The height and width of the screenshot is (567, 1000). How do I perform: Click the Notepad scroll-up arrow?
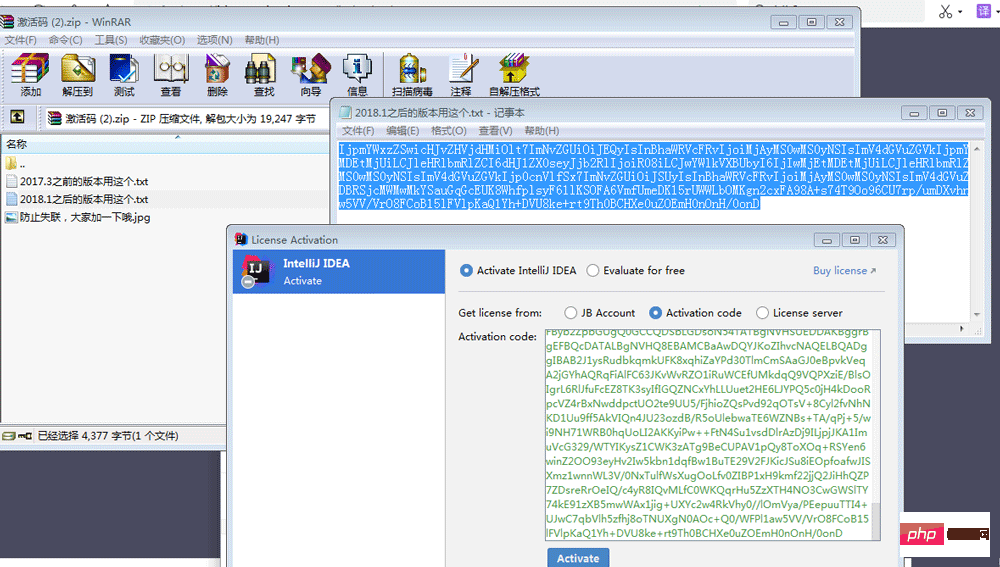point(976,148)
